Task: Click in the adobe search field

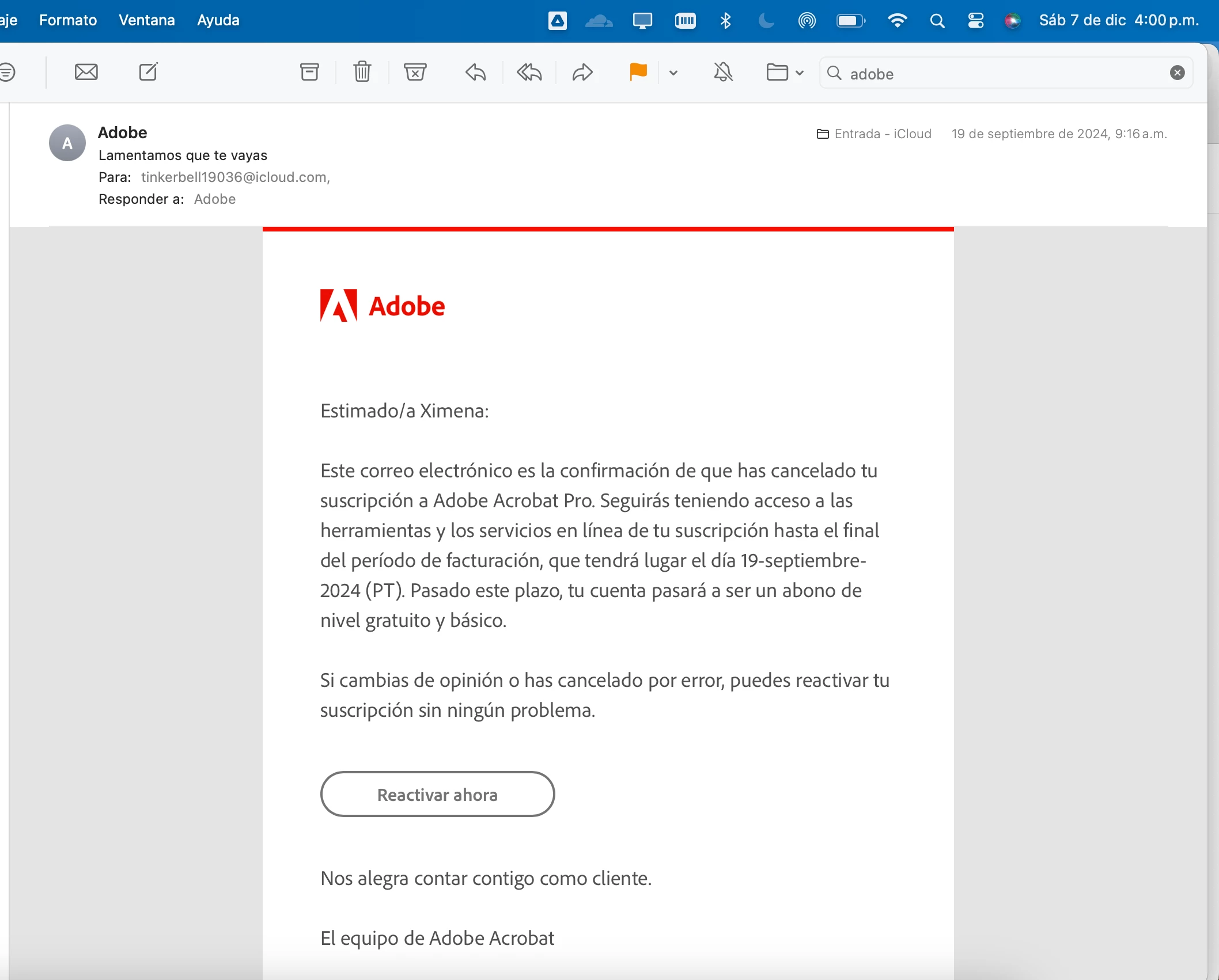Action: click(x=1002, y=74)
